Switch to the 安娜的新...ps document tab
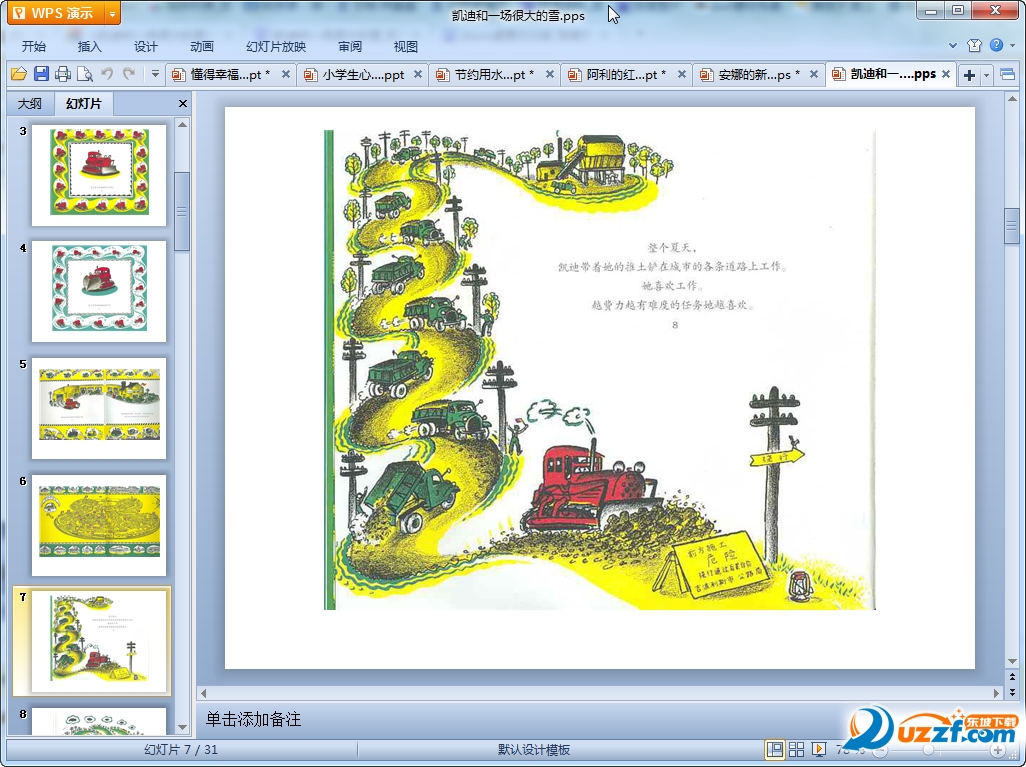 [x=759, y=75]
